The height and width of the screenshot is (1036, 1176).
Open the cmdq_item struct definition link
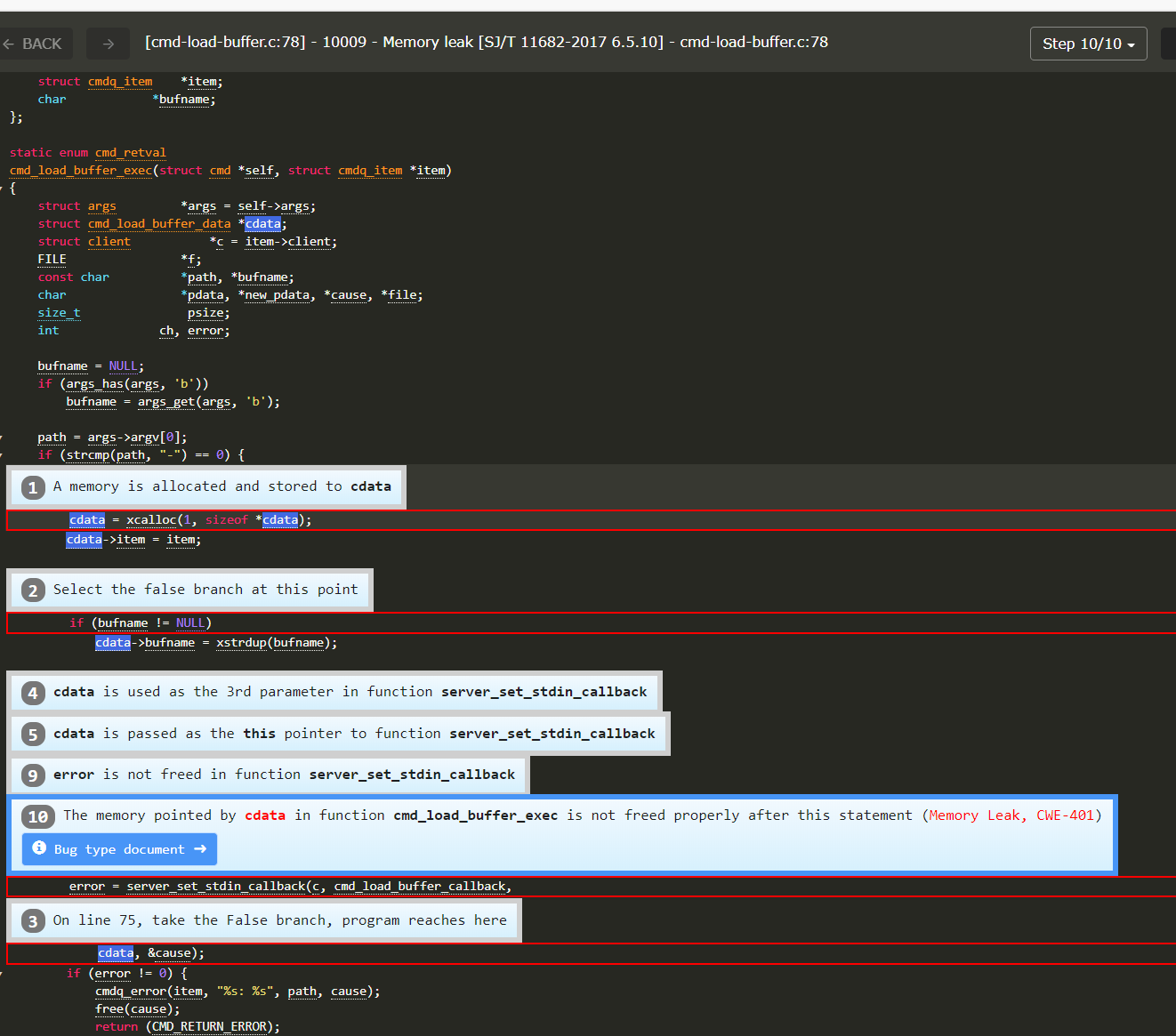(120, 81)
